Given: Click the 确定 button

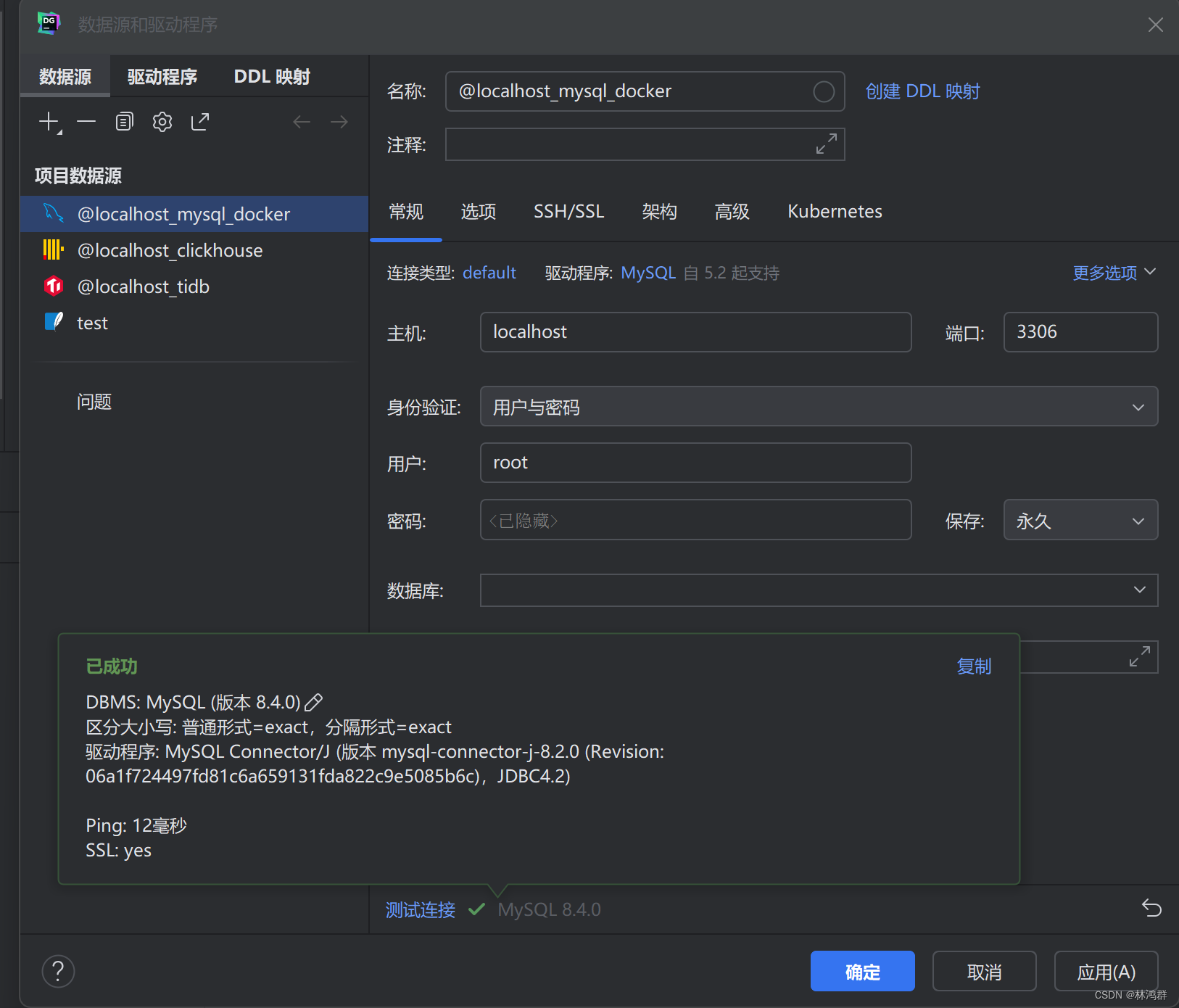Looking at the screenshot, I should [863, 971].
